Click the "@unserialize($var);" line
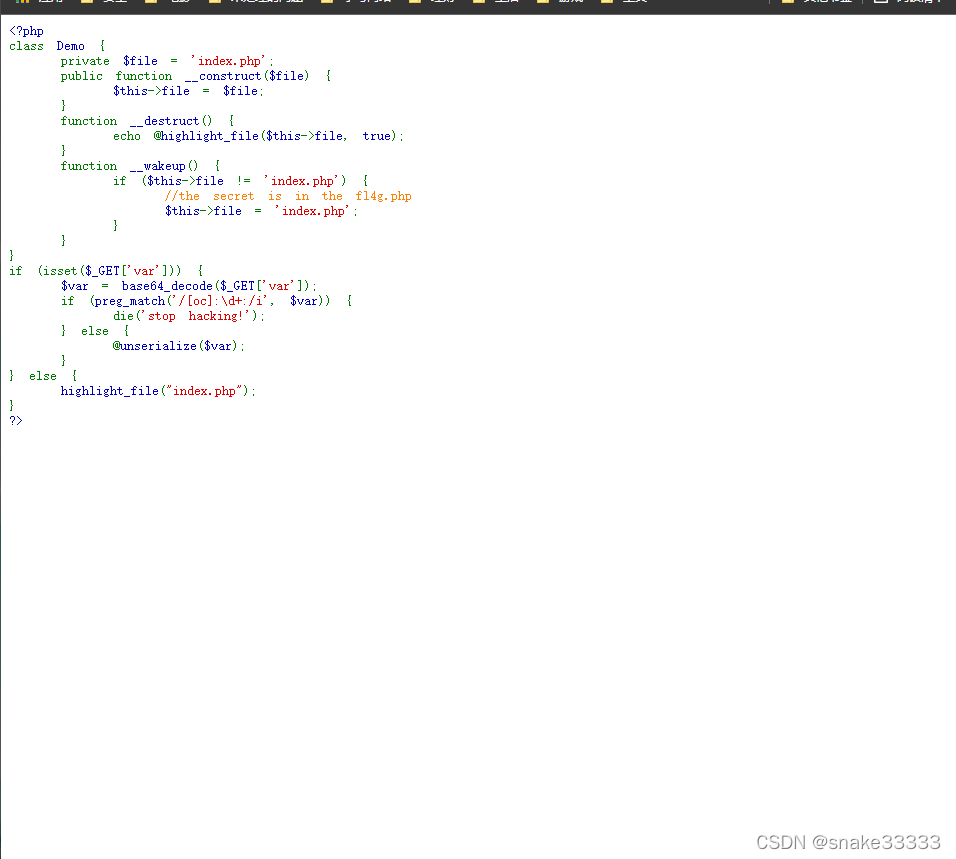Image resolution: width=956 pixels, height=859 pixels. (179, 346)
